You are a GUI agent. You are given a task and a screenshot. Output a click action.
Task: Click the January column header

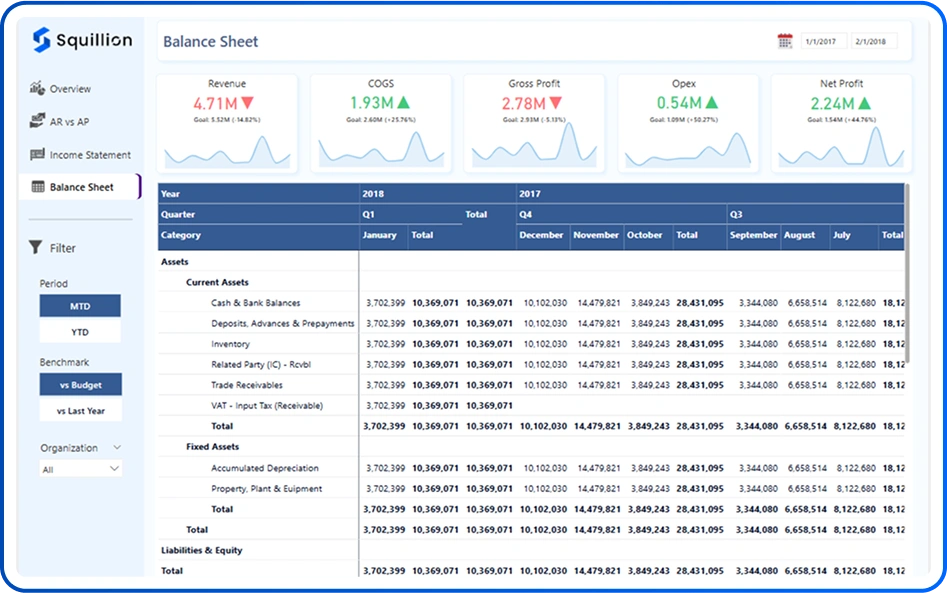[380, 235]
